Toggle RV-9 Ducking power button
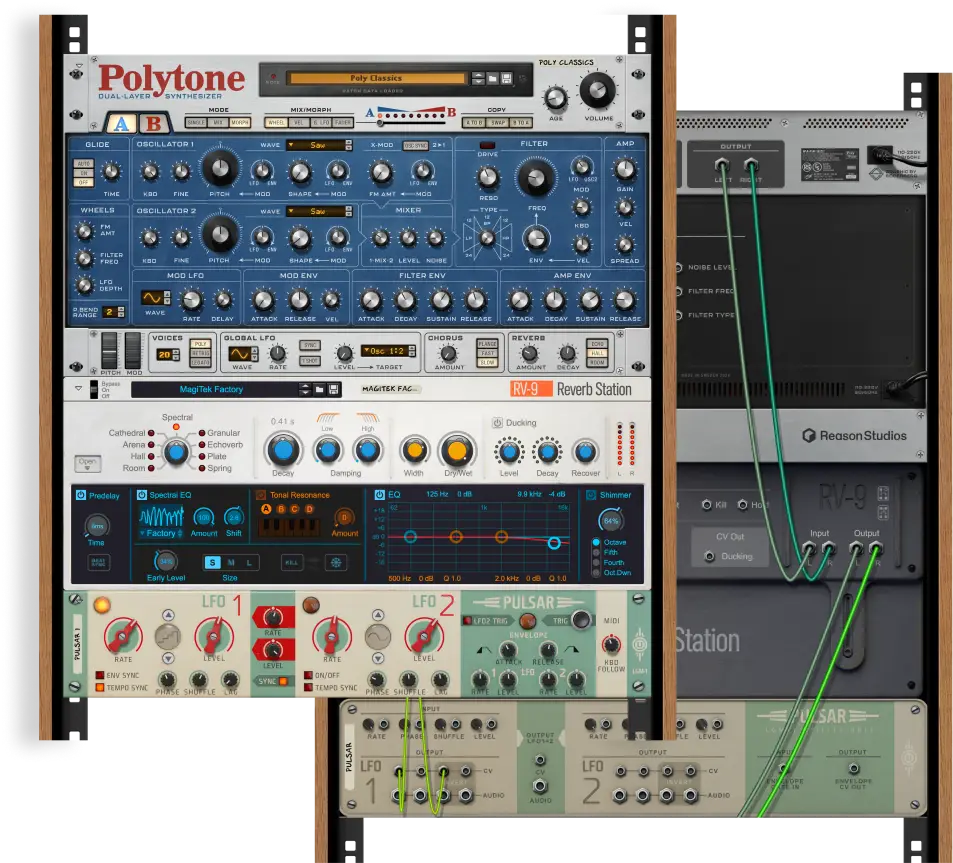 click(x=497, y=422)
